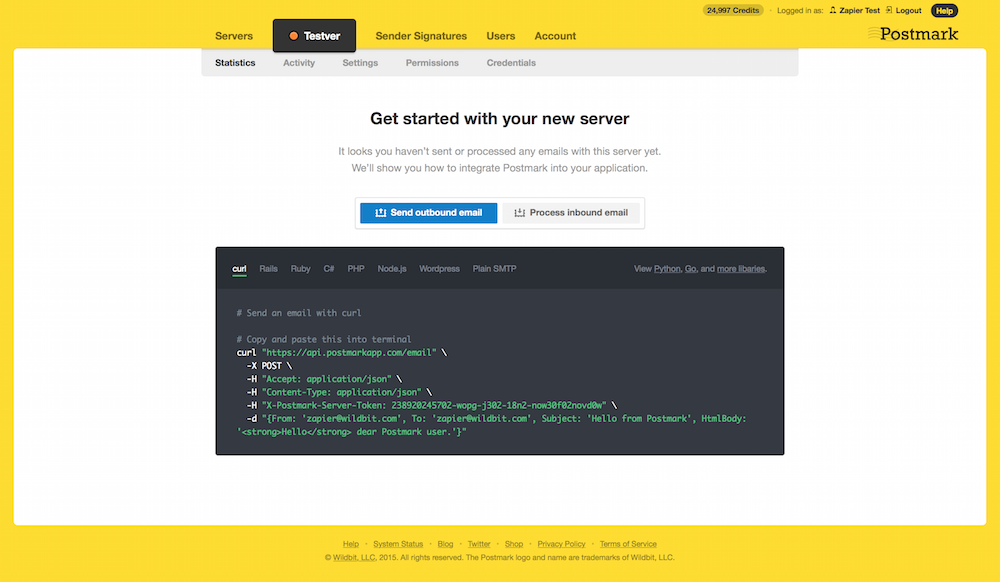Switch to the Activity sub-tab
This screenshot has height=582, width=1000.
tap(299, 63)
